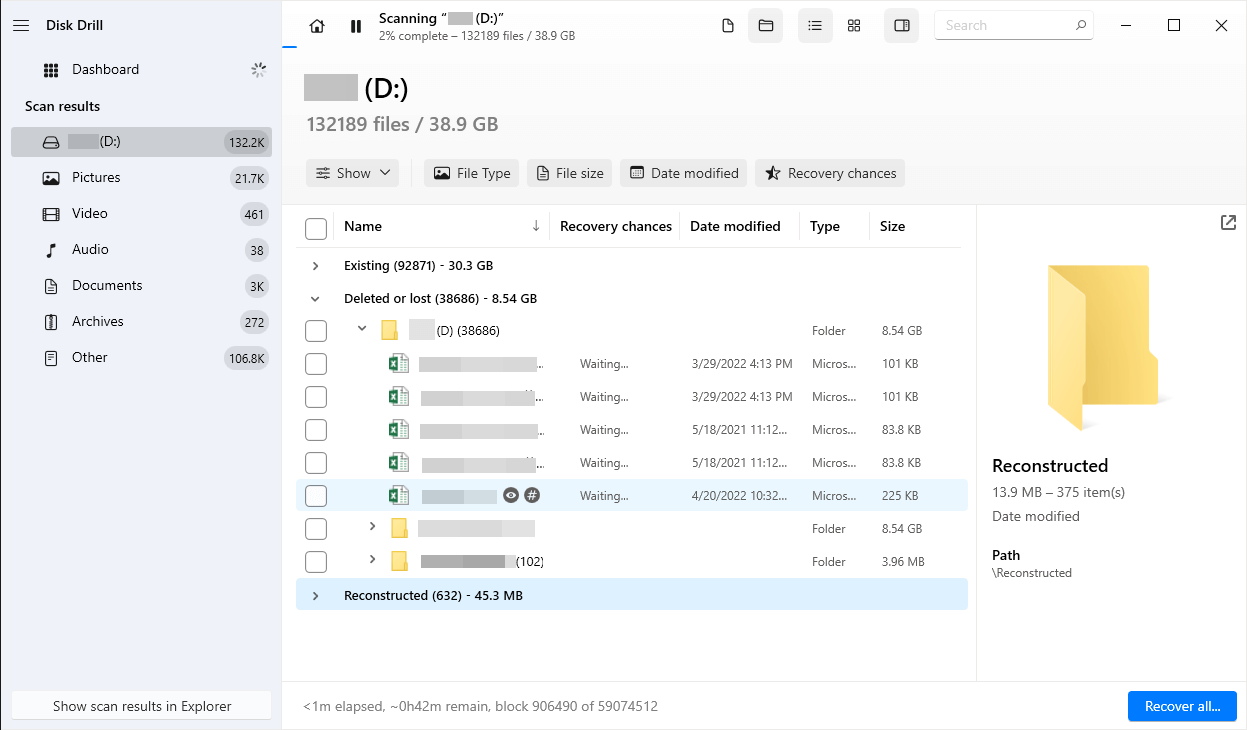
Task: Tick the select-all checkbox in header
Action: 316,229
